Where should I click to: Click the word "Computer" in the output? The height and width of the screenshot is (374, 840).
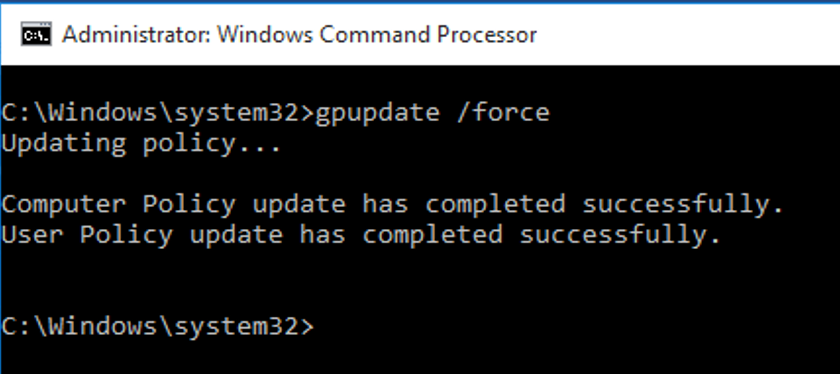[x=63, y=205]
